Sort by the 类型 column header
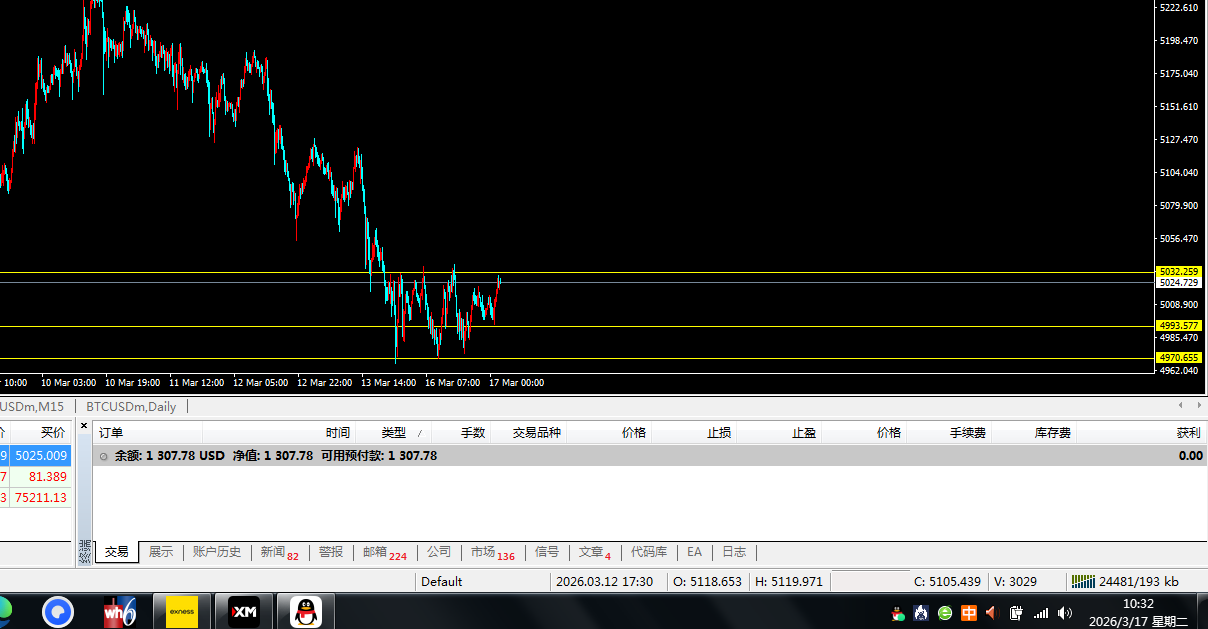Image resolution: width=1208 pixels, height=629 pixels. [393, 433]
